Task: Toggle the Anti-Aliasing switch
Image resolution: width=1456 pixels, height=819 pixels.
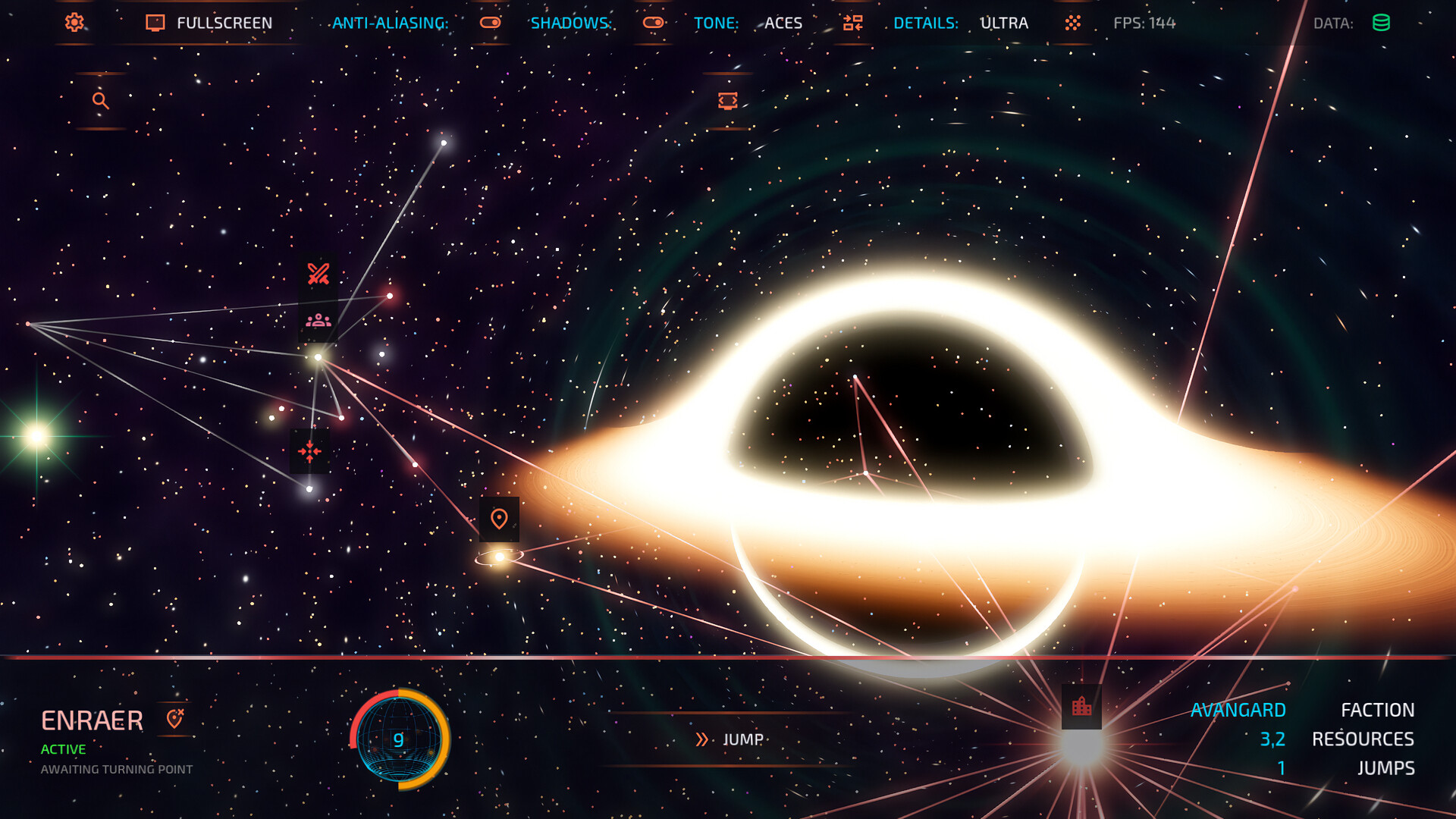Action: 491,23
